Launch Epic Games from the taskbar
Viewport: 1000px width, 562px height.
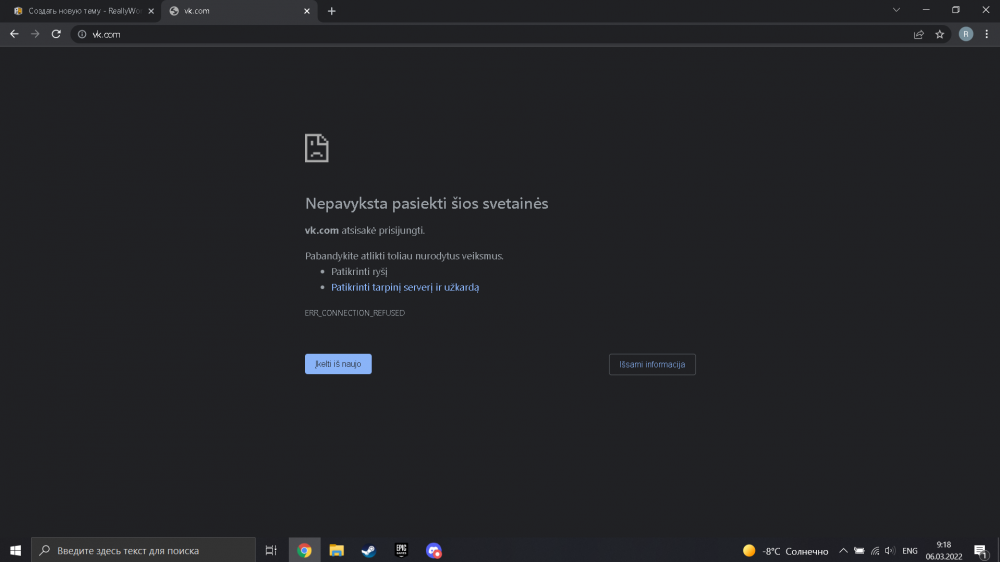coord(401,550)
